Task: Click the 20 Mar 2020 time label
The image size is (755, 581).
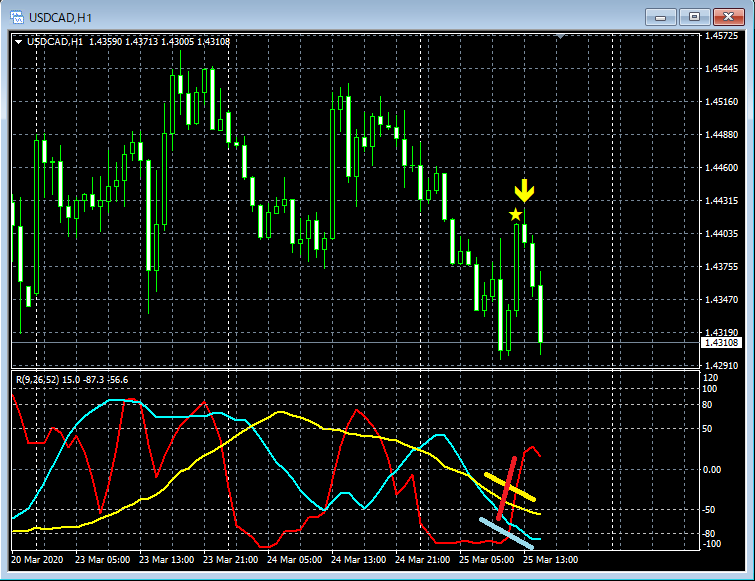Action: coord(37,560)
